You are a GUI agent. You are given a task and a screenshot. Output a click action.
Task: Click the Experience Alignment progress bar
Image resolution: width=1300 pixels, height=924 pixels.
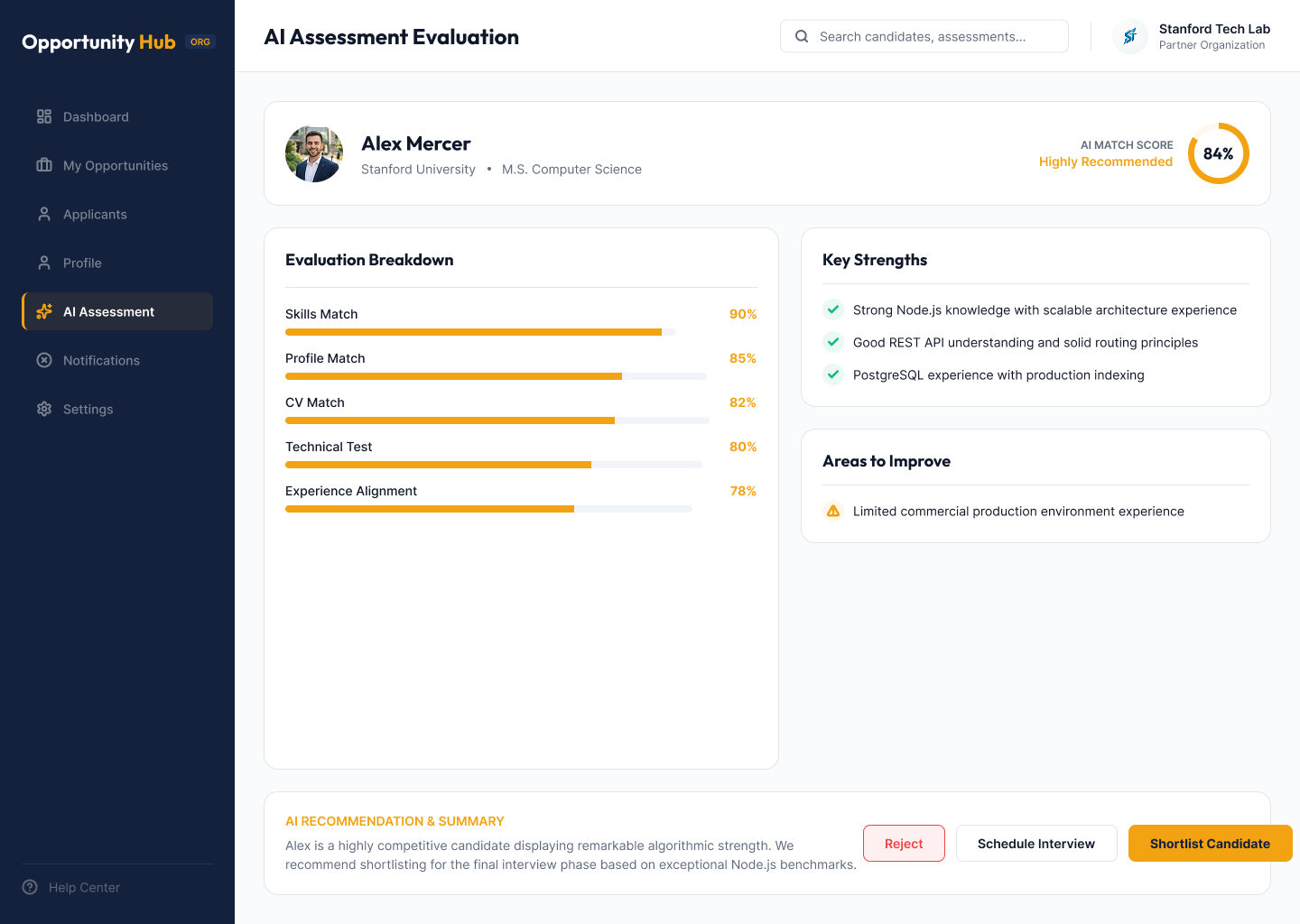(x=488, y=509)
